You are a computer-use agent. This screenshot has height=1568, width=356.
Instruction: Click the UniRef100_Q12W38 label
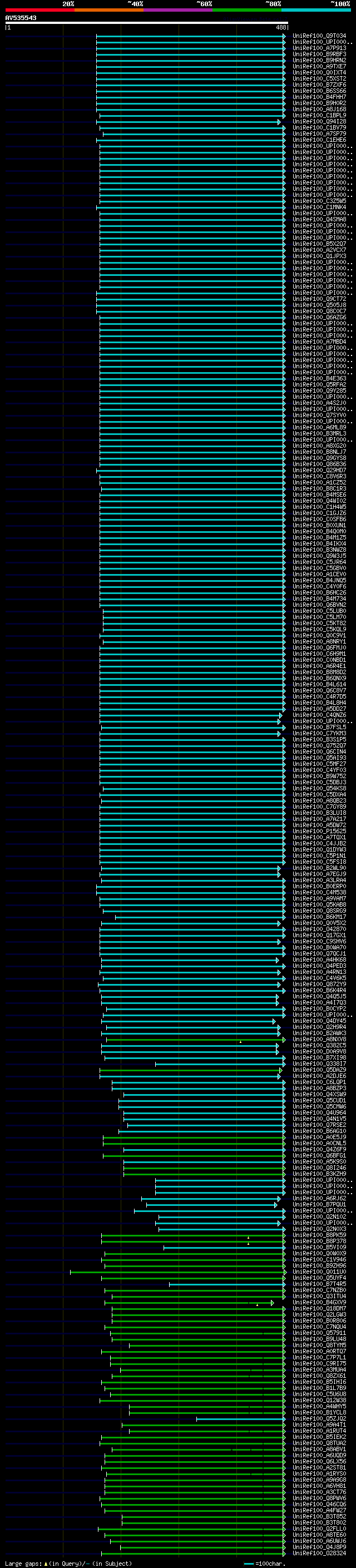click(319, 1401)
